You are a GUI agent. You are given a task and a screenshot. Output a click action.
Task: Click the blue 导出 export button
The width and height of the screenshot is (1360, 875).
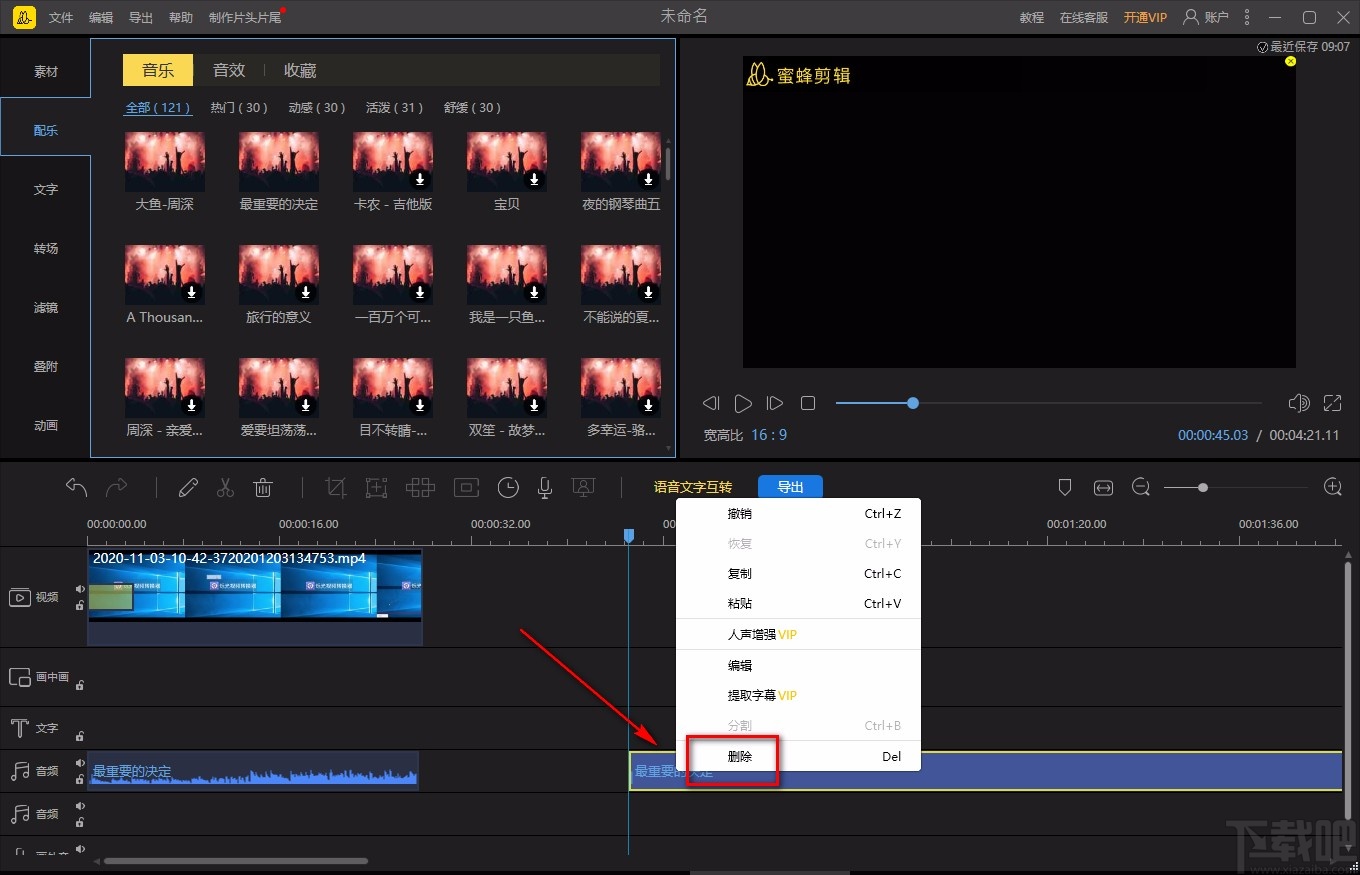(790, 487)
